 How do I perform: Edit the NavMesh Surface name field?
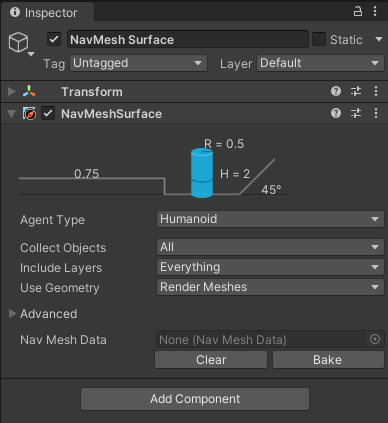[188, 39]
